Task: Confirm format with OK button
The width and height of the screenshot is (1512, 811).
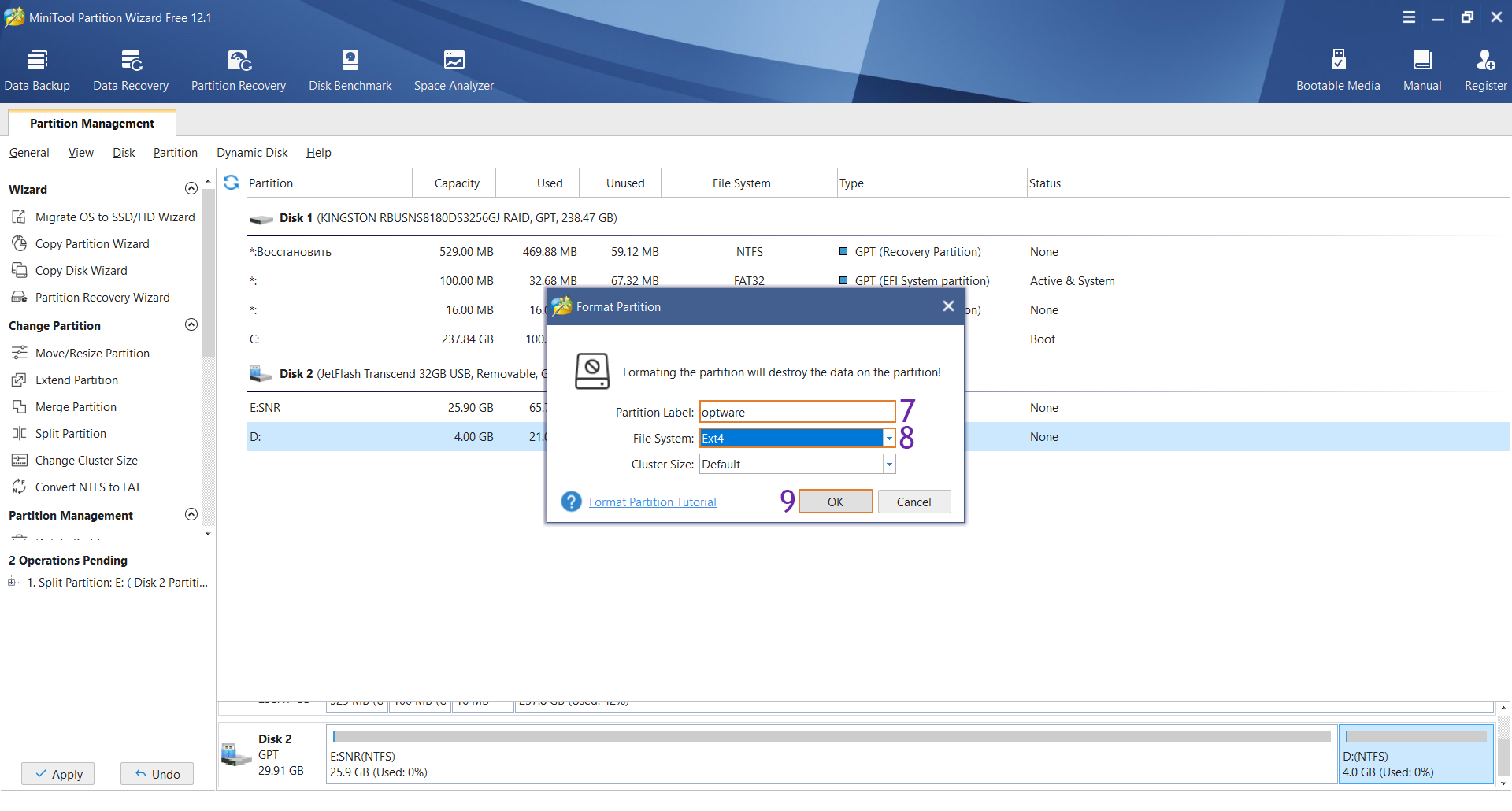Action: point(836,502)
